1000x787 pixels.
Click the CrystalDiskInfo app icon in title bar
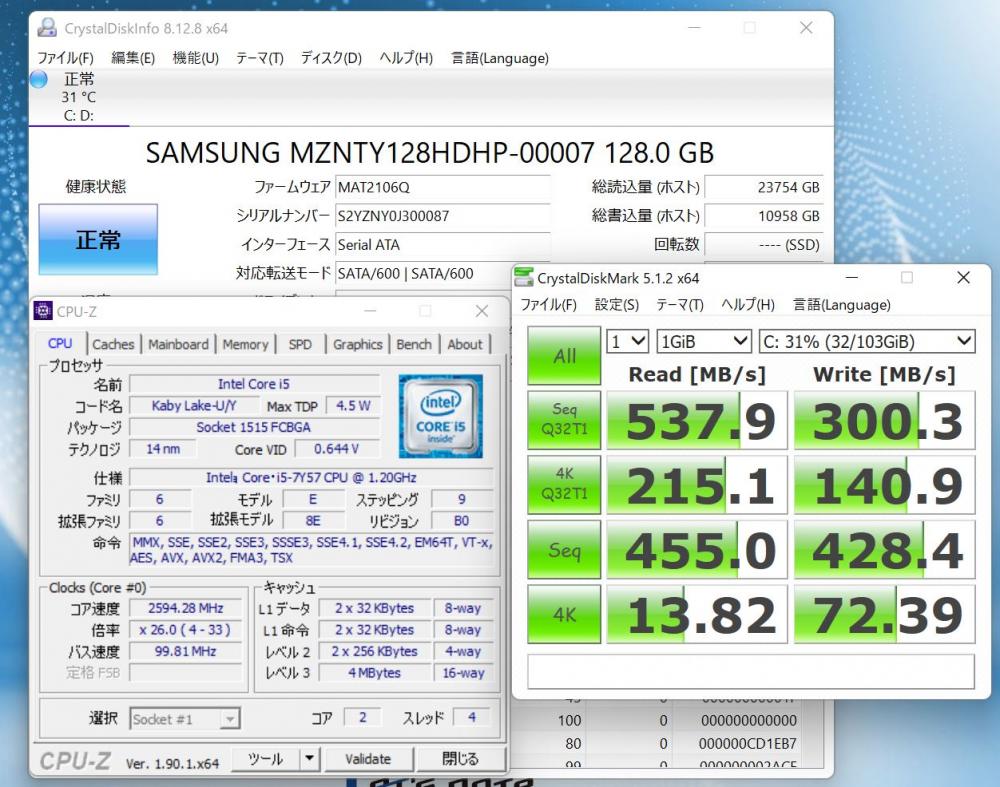click(47, 28)
